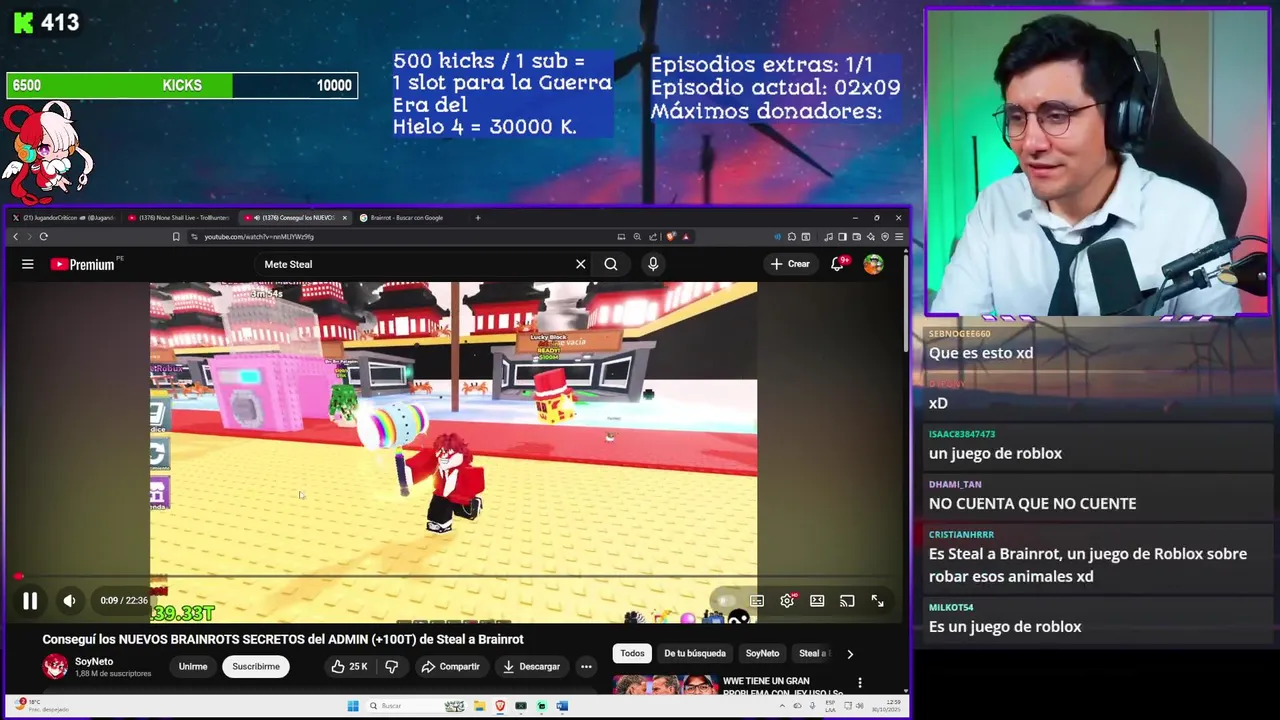
Task: Go back in the browser
Action: (x=15, y=237)
